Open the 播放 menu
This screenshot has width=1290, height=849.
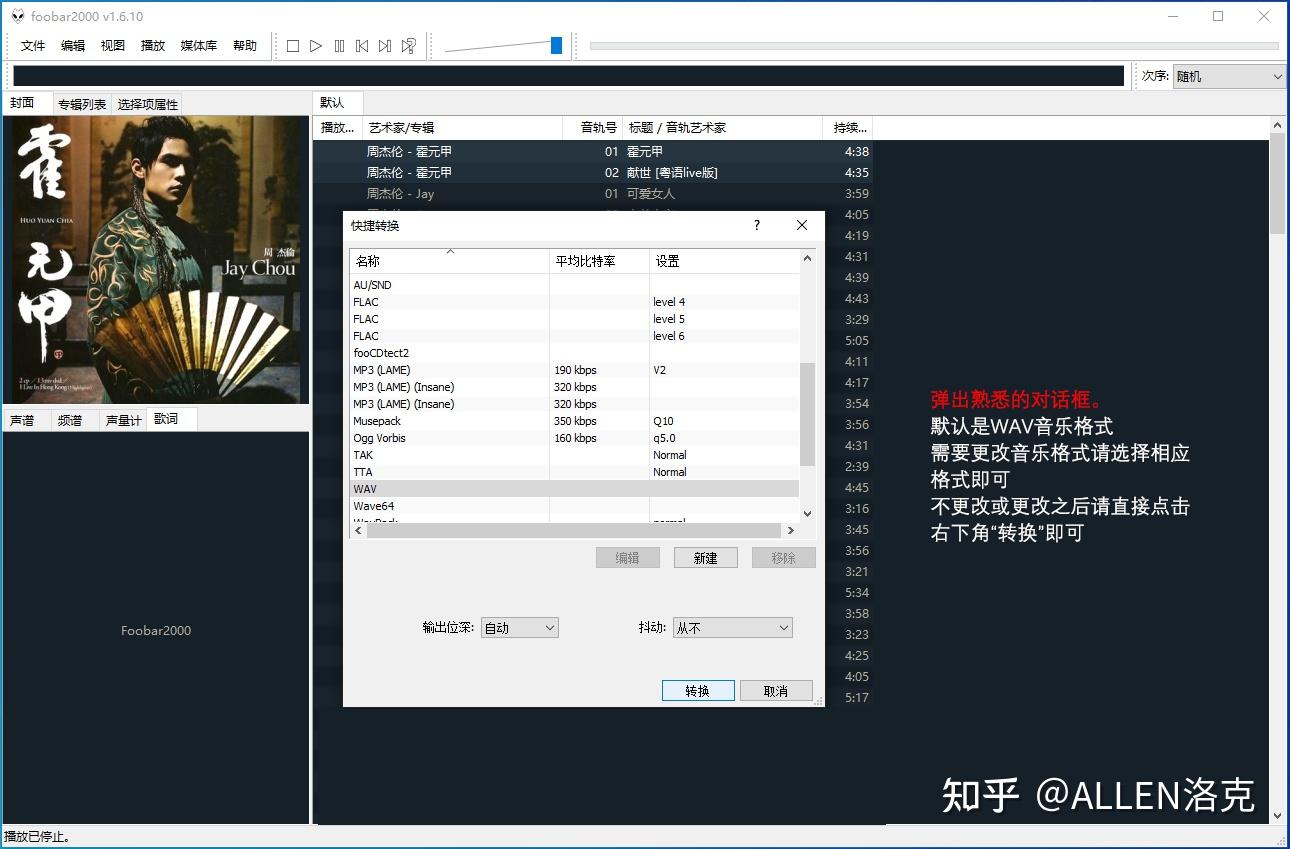tap(153, 46)
